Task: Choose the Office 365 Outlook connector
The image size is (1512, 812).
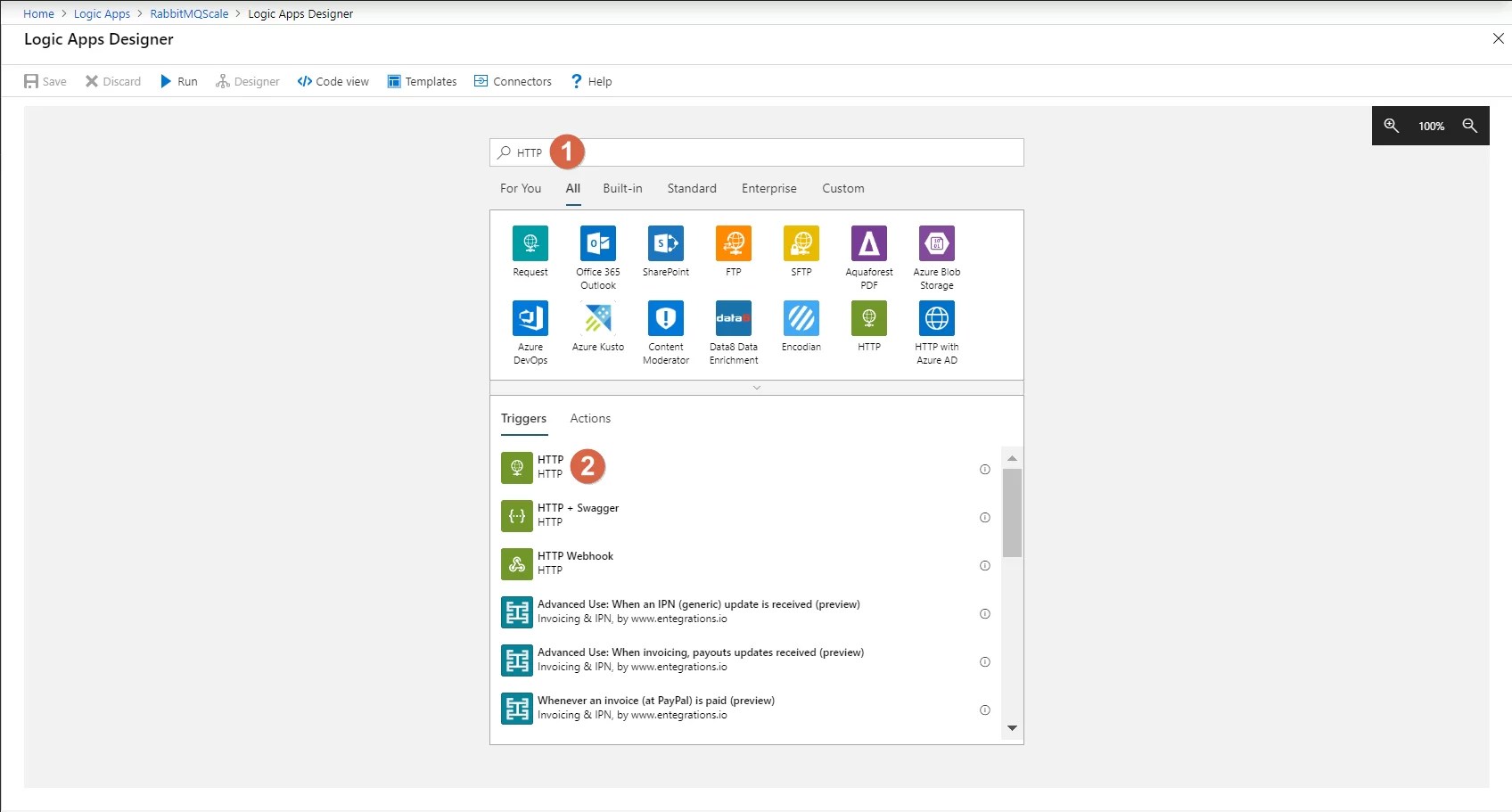Action: [x=598, y=243]
